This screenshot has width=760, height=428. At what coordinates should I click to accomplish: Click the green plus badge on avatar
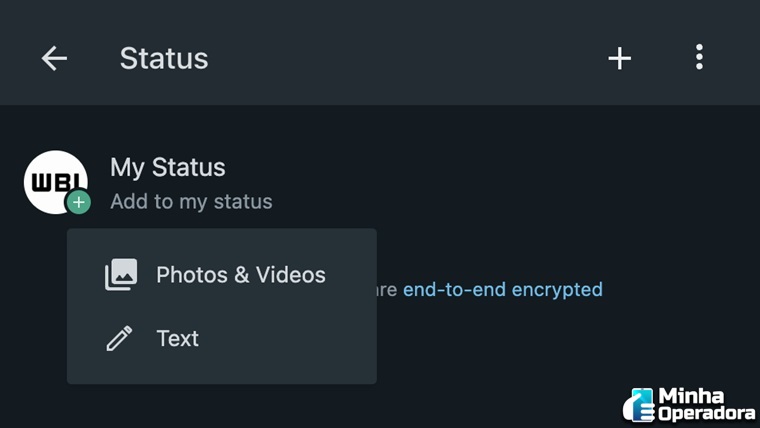pos(79,203)
